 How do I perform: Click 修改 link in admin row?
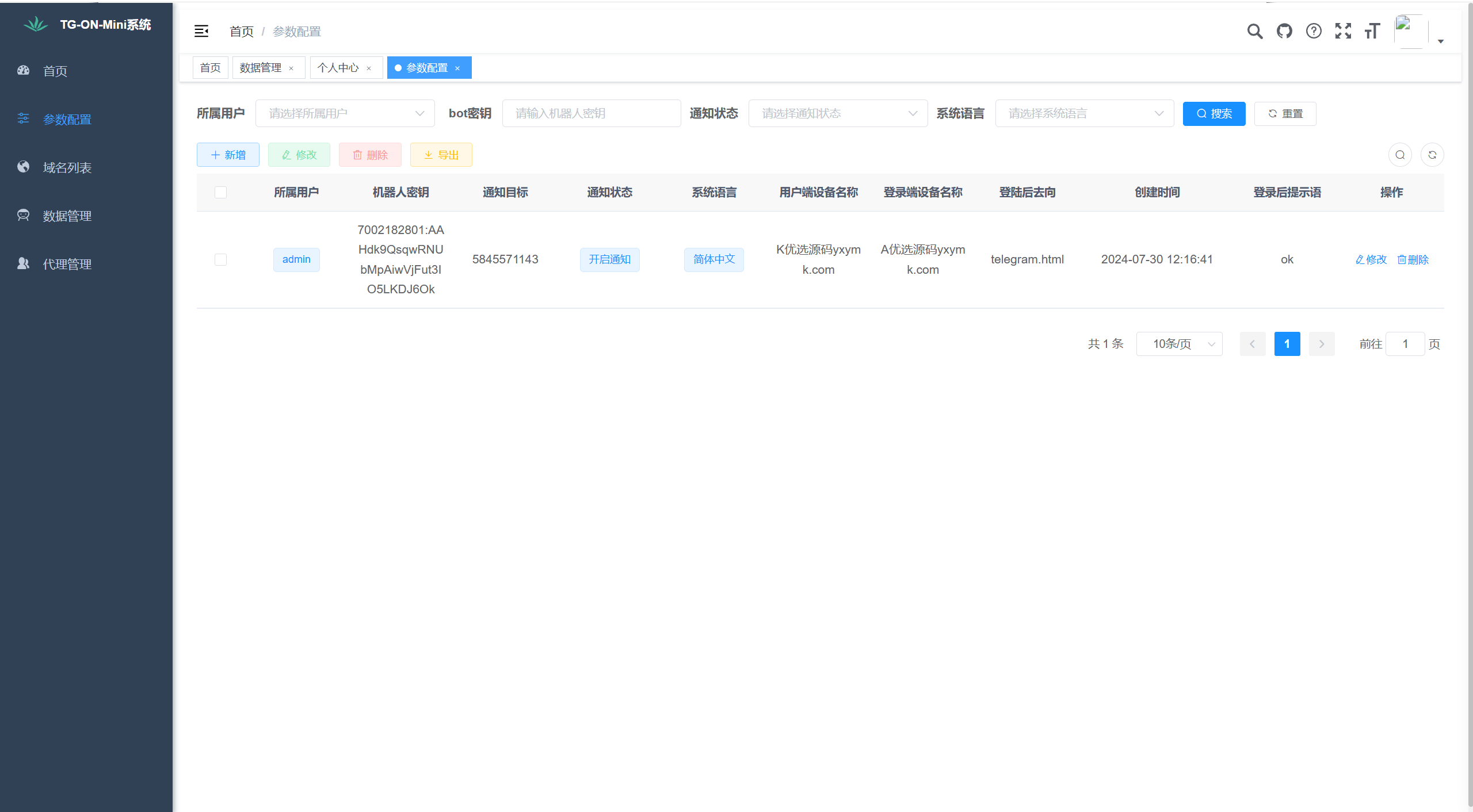(x=1371, y=259)
